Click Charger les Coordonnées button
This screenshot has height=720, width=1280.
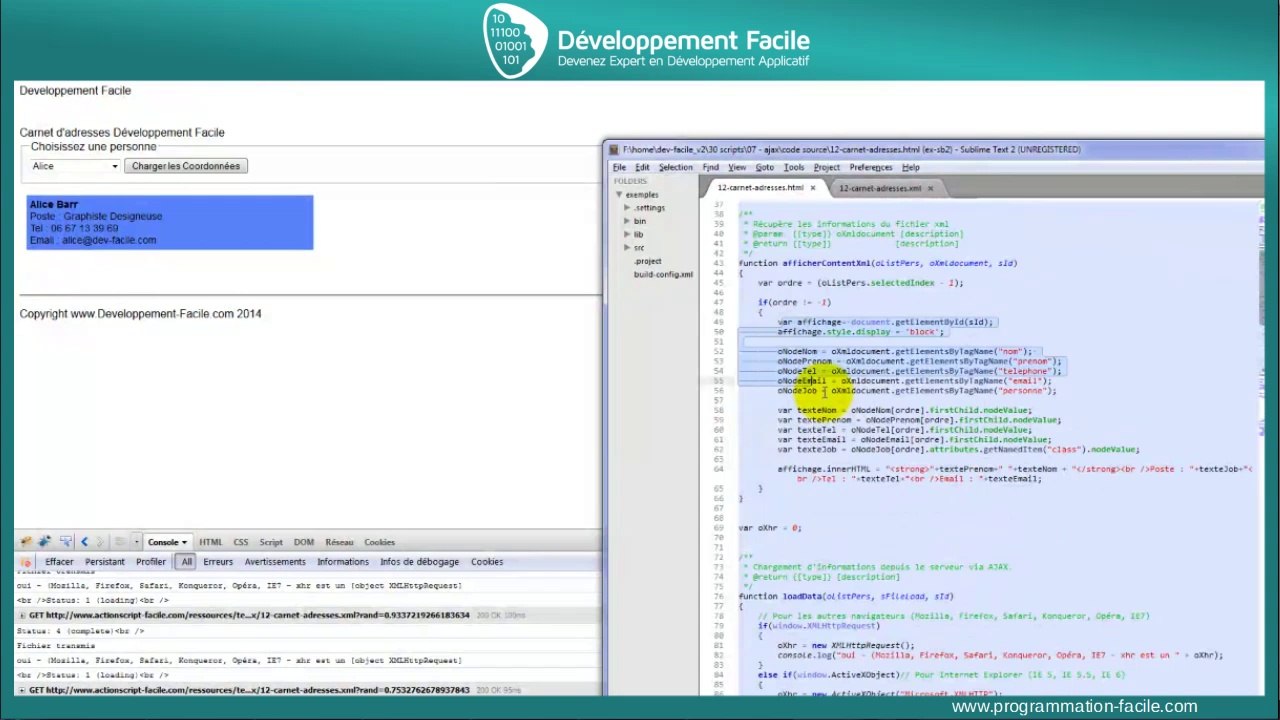tap(186, 166)
